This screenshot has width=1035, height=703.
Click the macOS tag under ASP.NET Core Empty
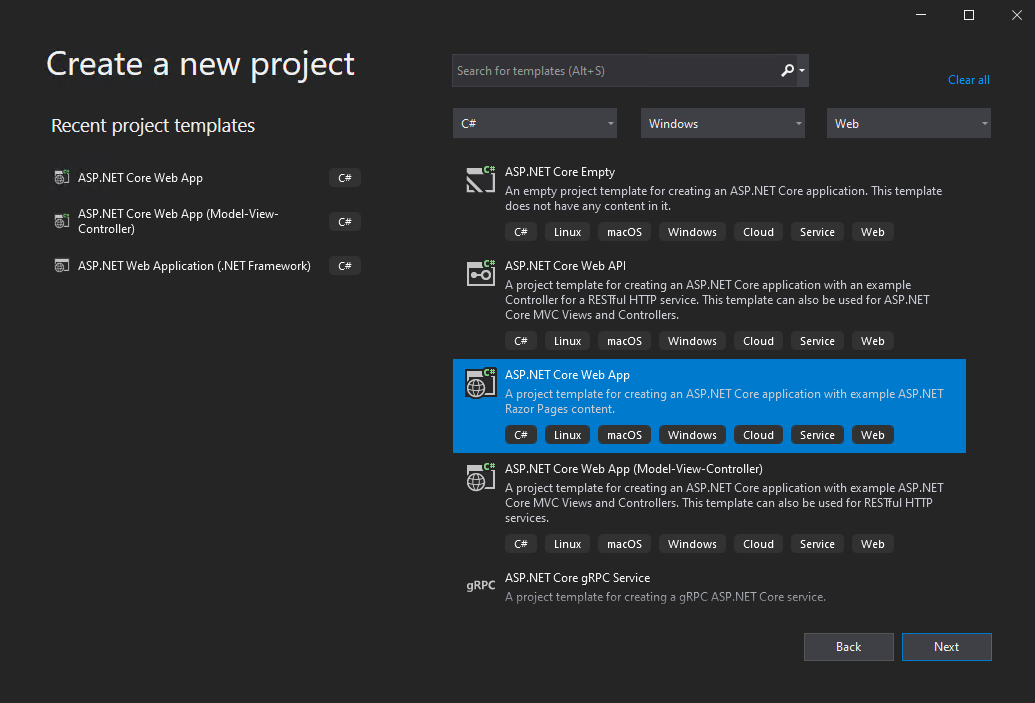pyautogui.click(x=624, y=232)
